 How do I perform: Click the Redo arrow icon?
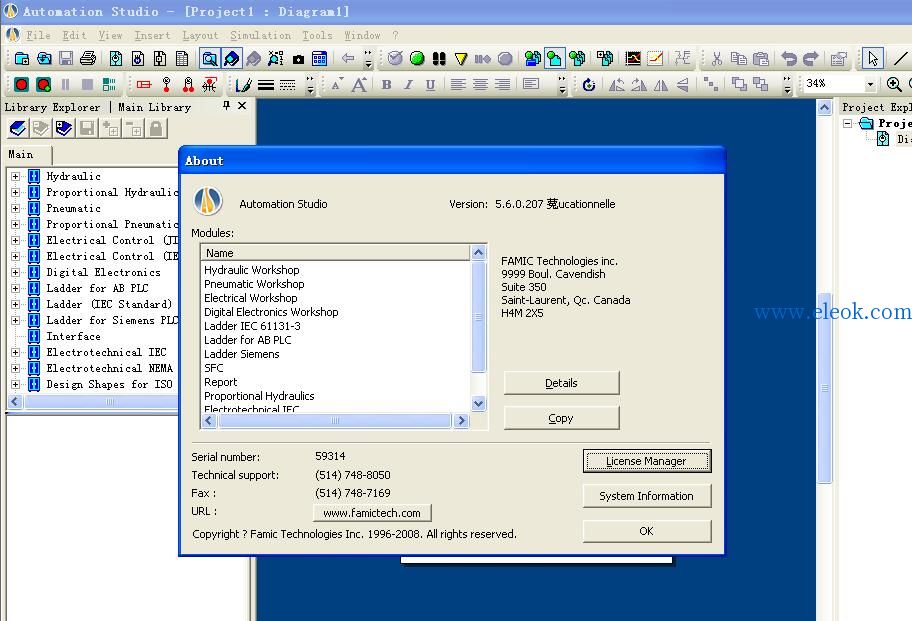click(x=810, y=58)
